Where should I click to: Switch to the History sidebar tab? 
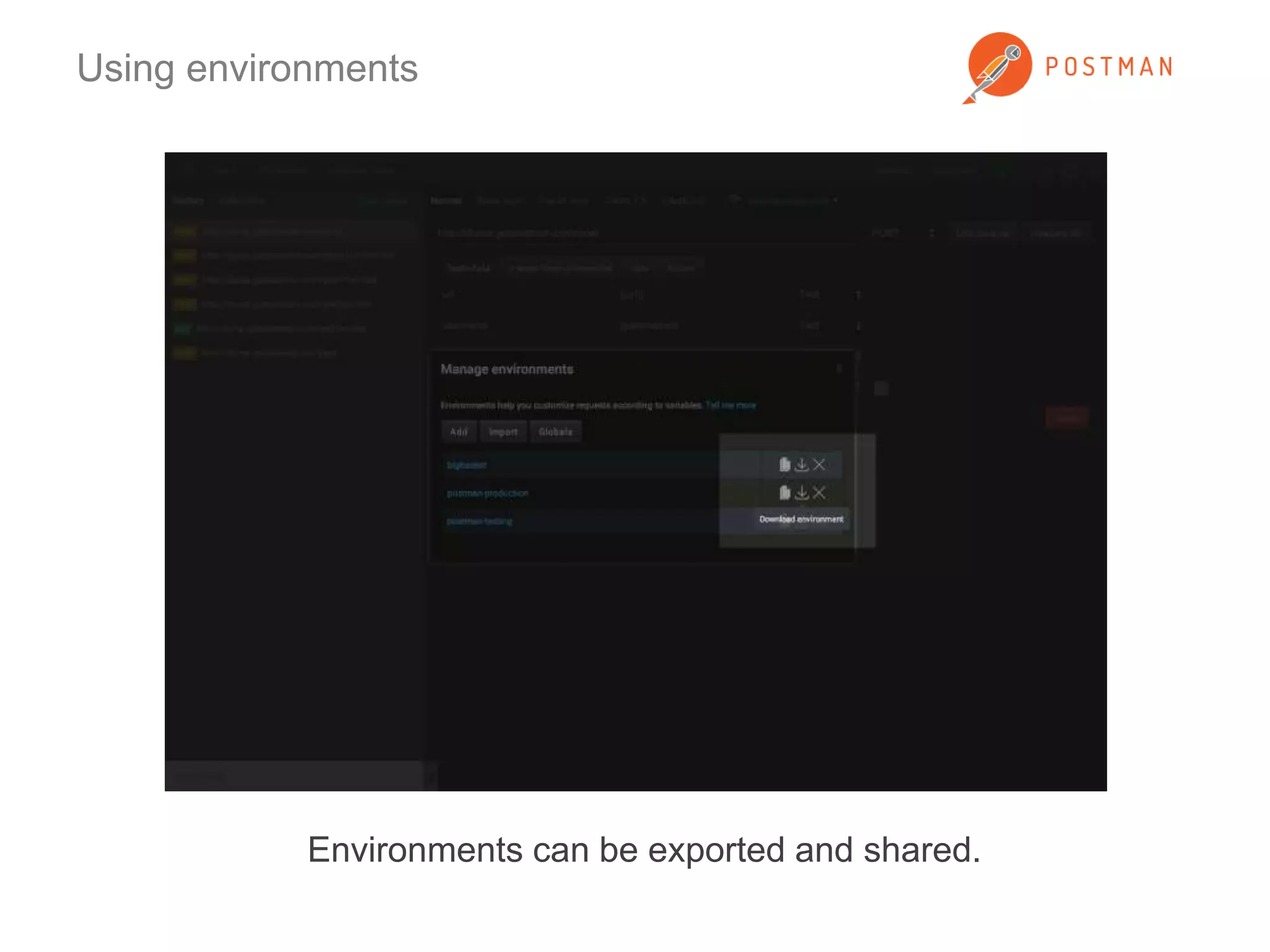click(188, 201)
